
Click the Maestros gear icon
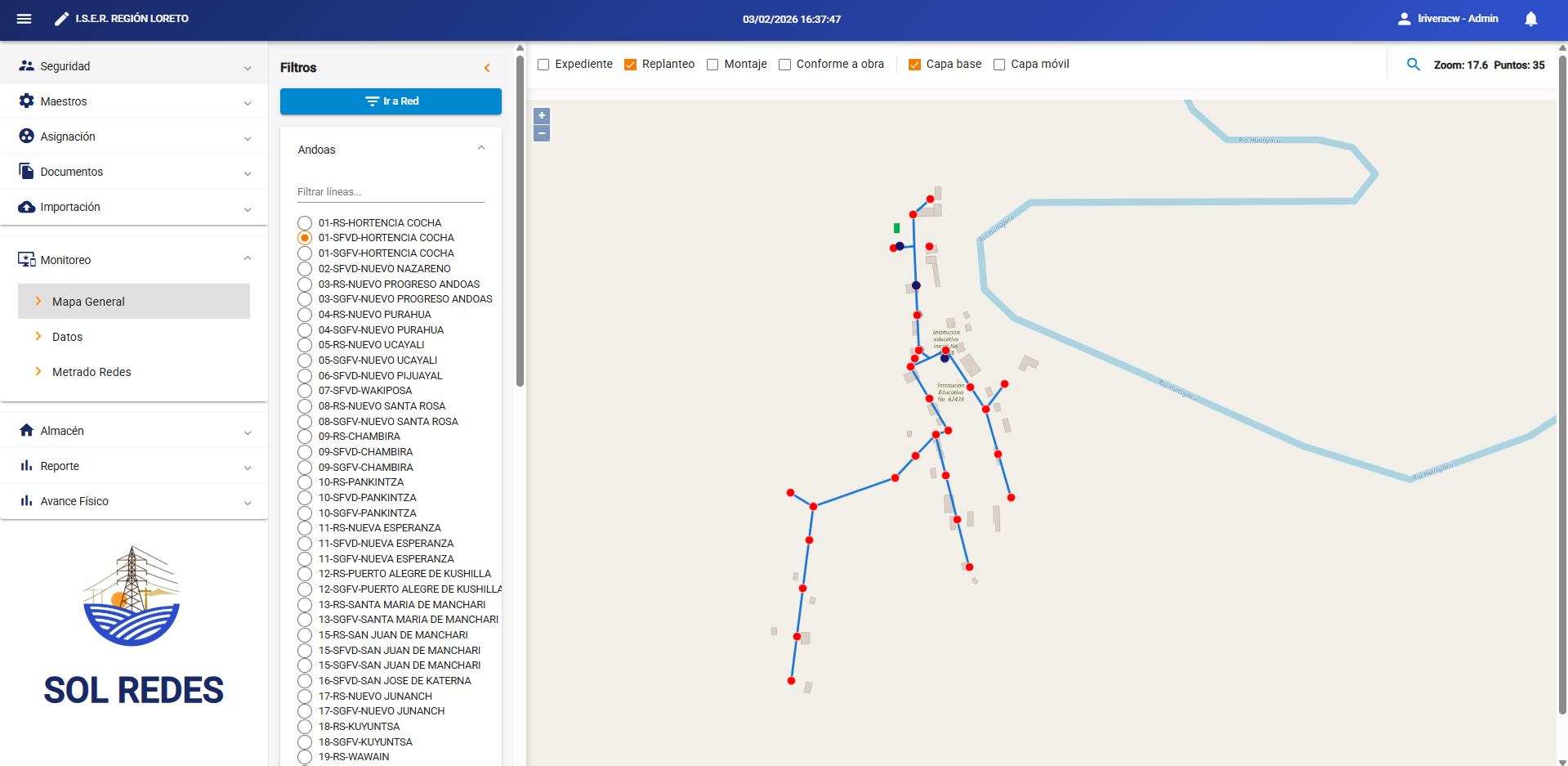27,101
